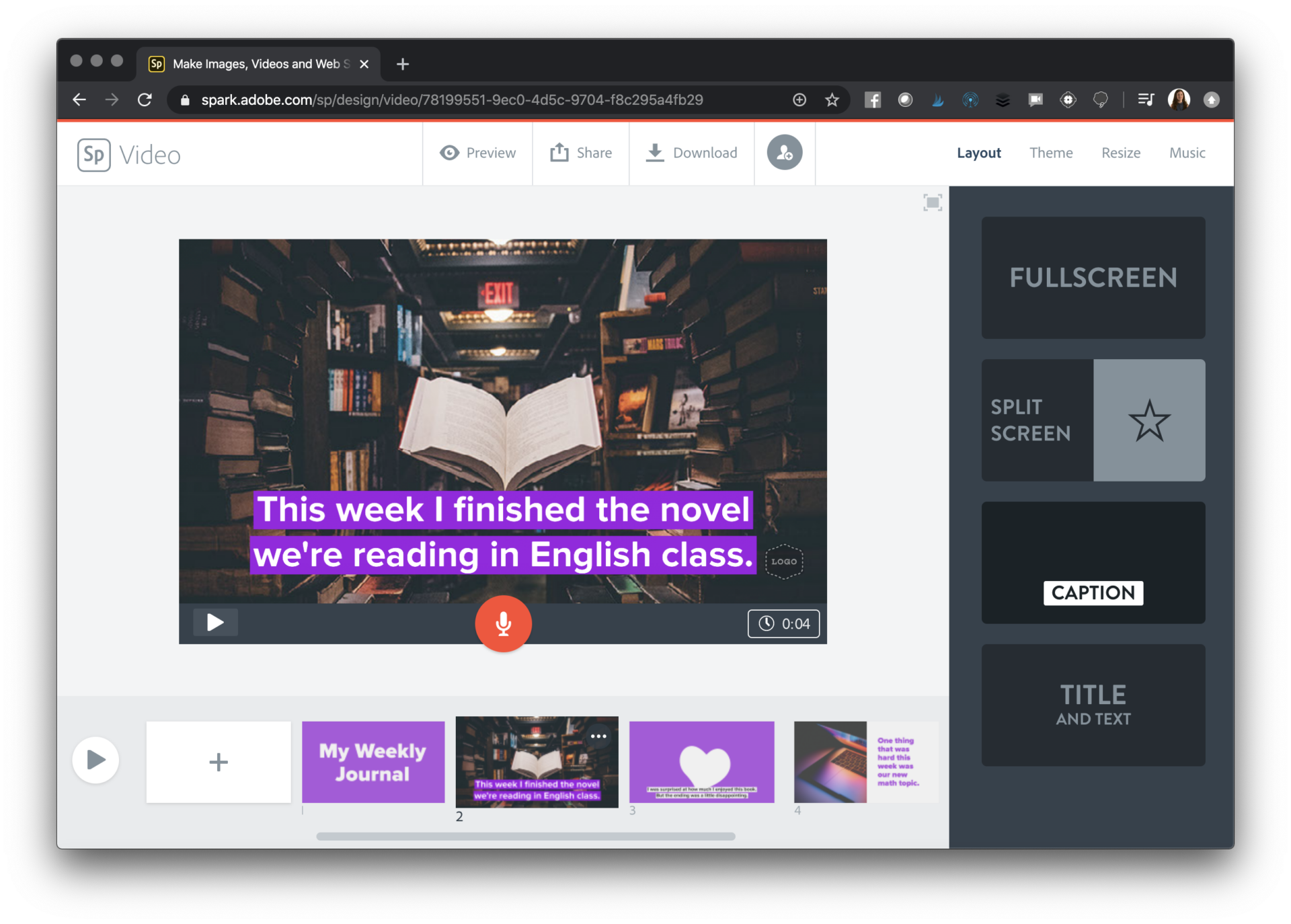Open slide duration 0:04 setting

[783, 623]
